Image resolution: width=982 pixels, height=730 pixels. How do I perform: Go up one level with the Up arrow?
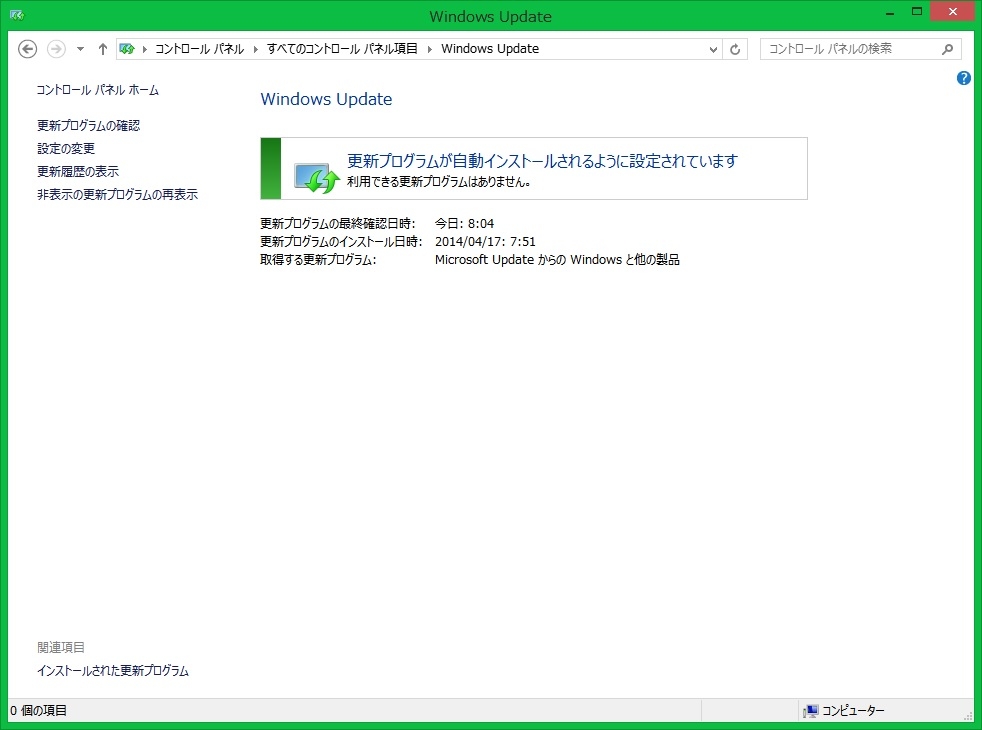click(103, 49)
